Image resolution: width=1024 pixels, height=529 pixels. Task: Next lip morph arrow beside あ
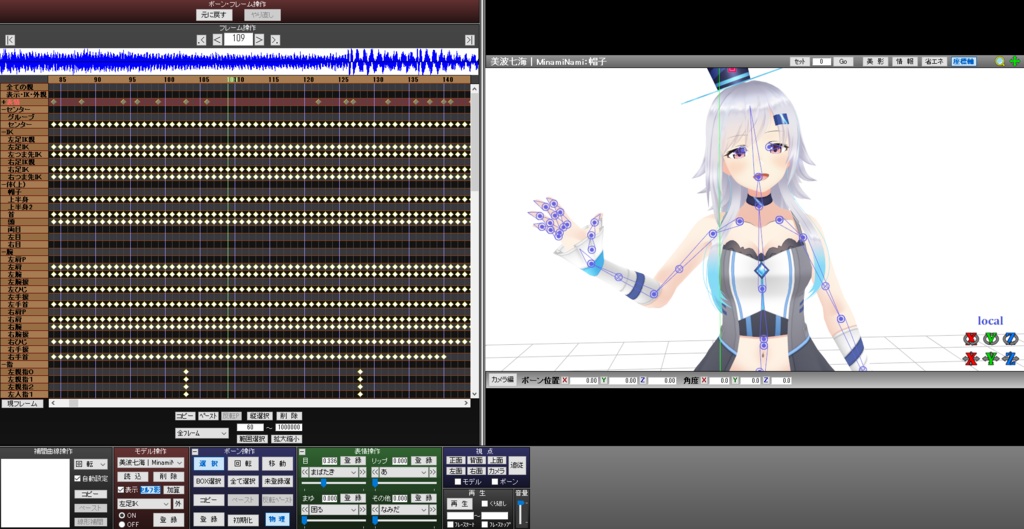coord(433,472)
